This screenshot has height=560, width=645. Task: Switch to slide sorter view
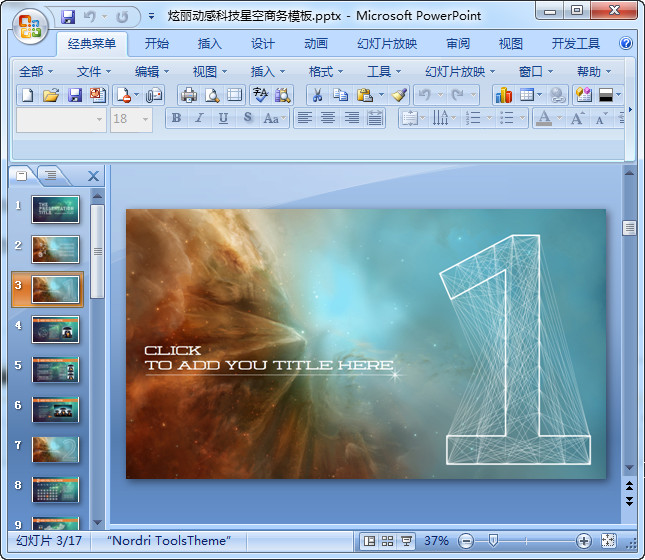[387, 541]
